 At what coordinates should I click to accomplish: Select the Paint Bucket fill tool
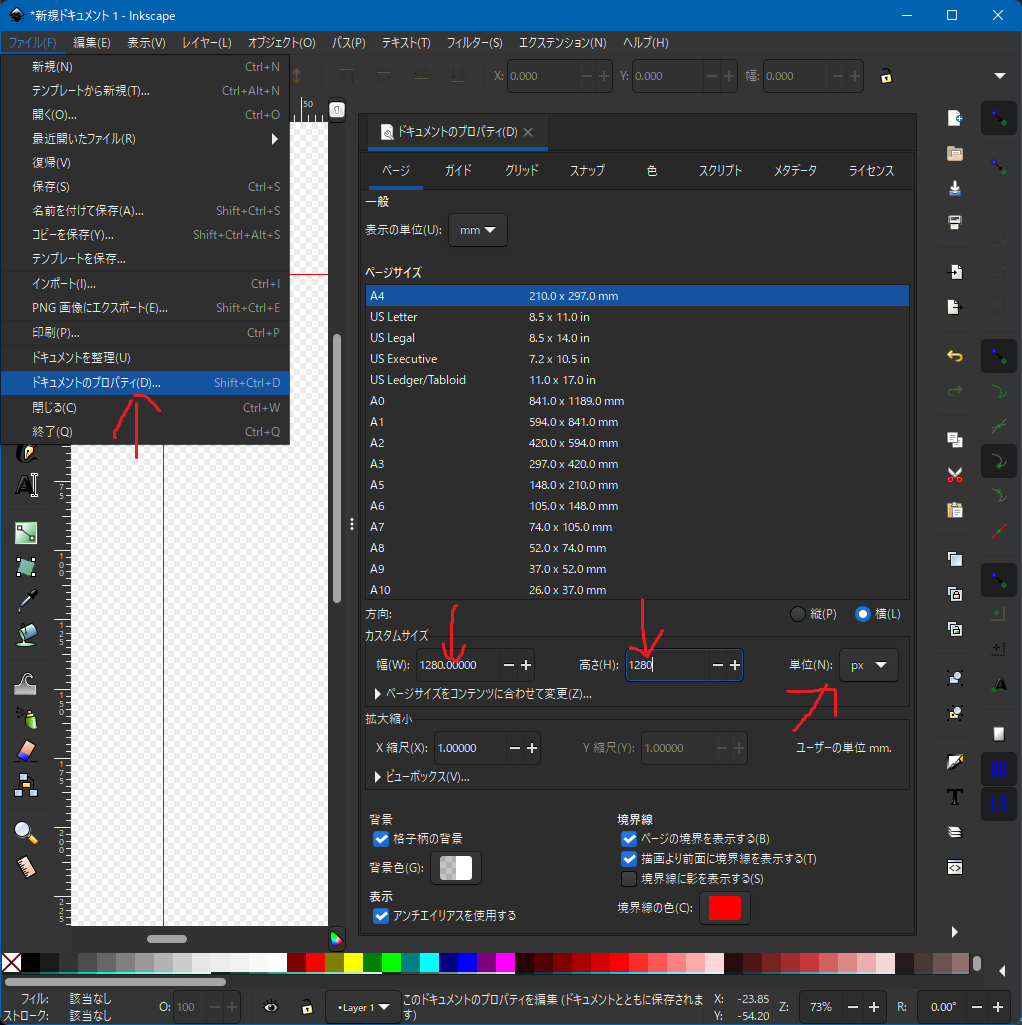(x=26, y=635)
